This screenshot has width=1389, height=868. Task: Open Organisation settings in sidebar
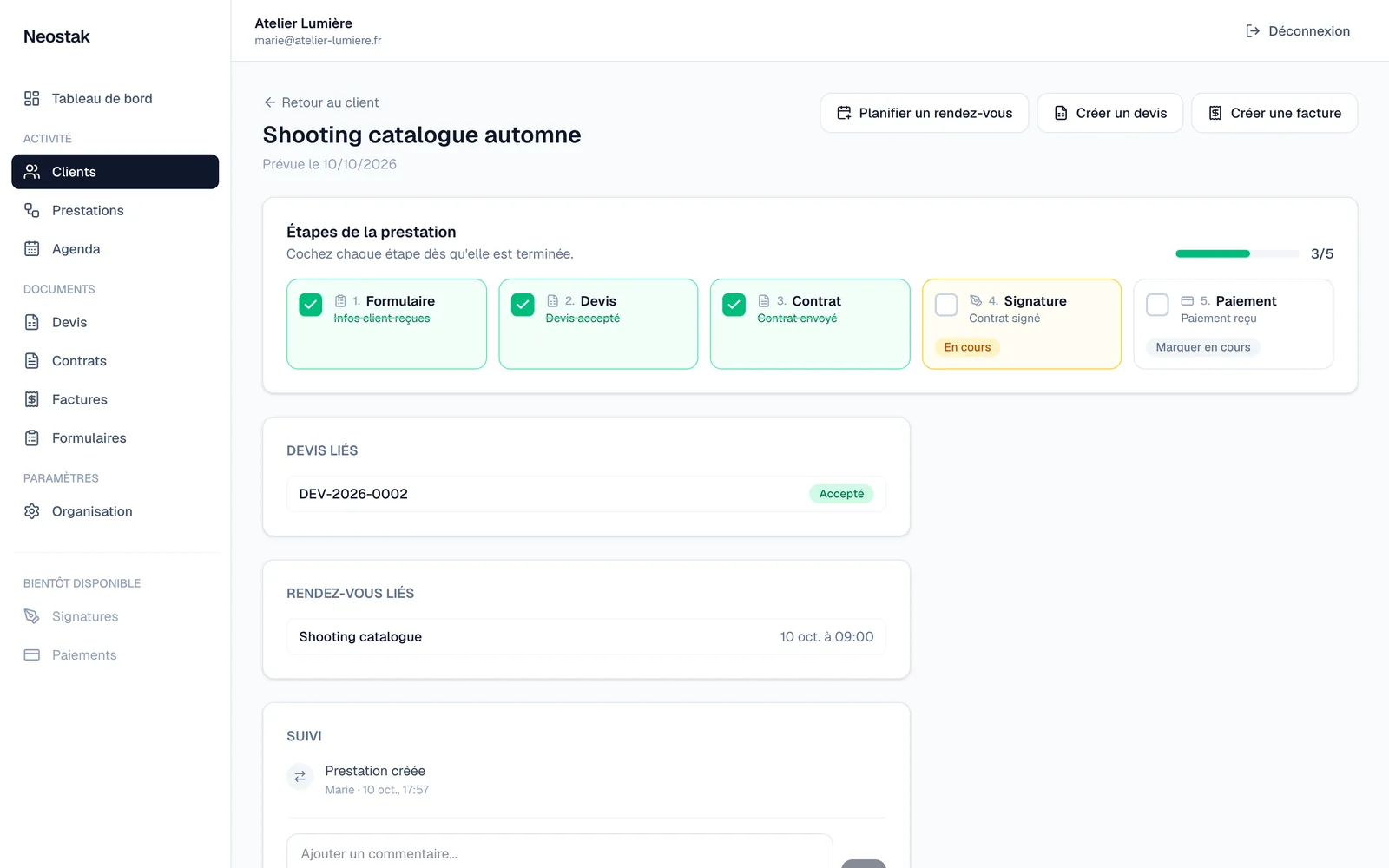pos(115,511)
